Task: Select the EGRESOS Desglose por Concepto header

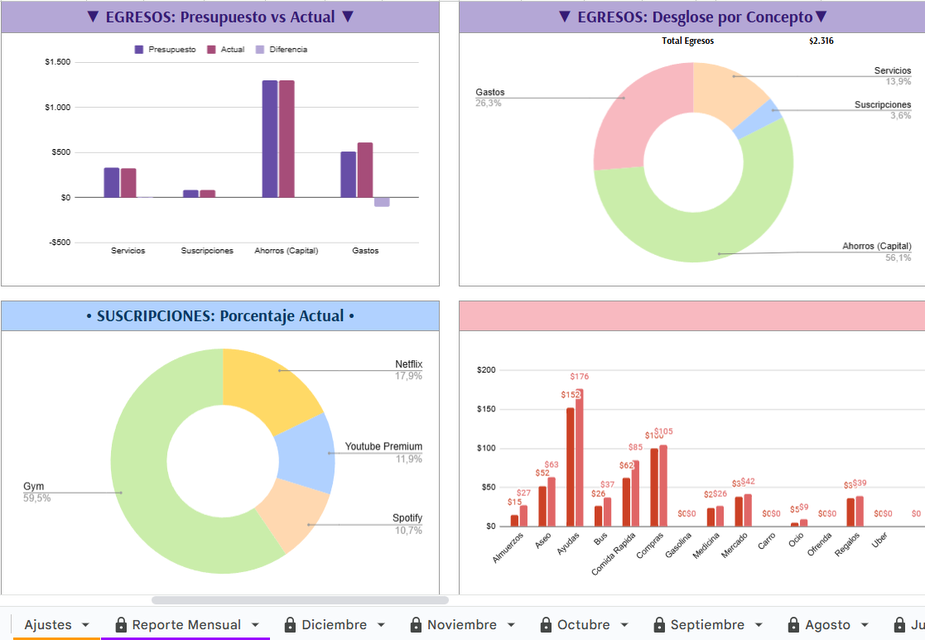Action: tap(692, 17)
